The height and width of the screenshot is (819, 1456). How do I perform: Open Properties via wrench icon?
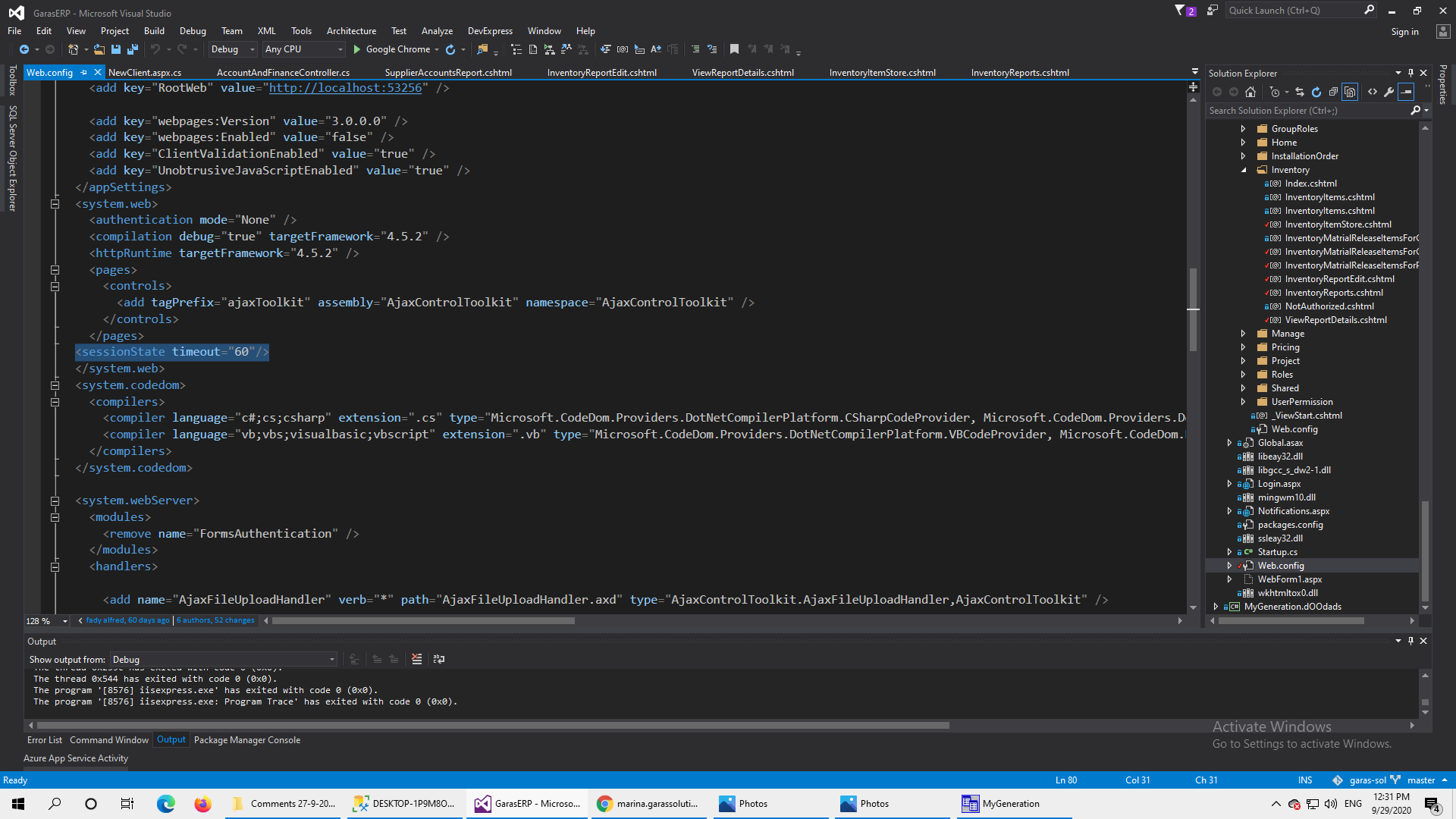coord(1389,92)
